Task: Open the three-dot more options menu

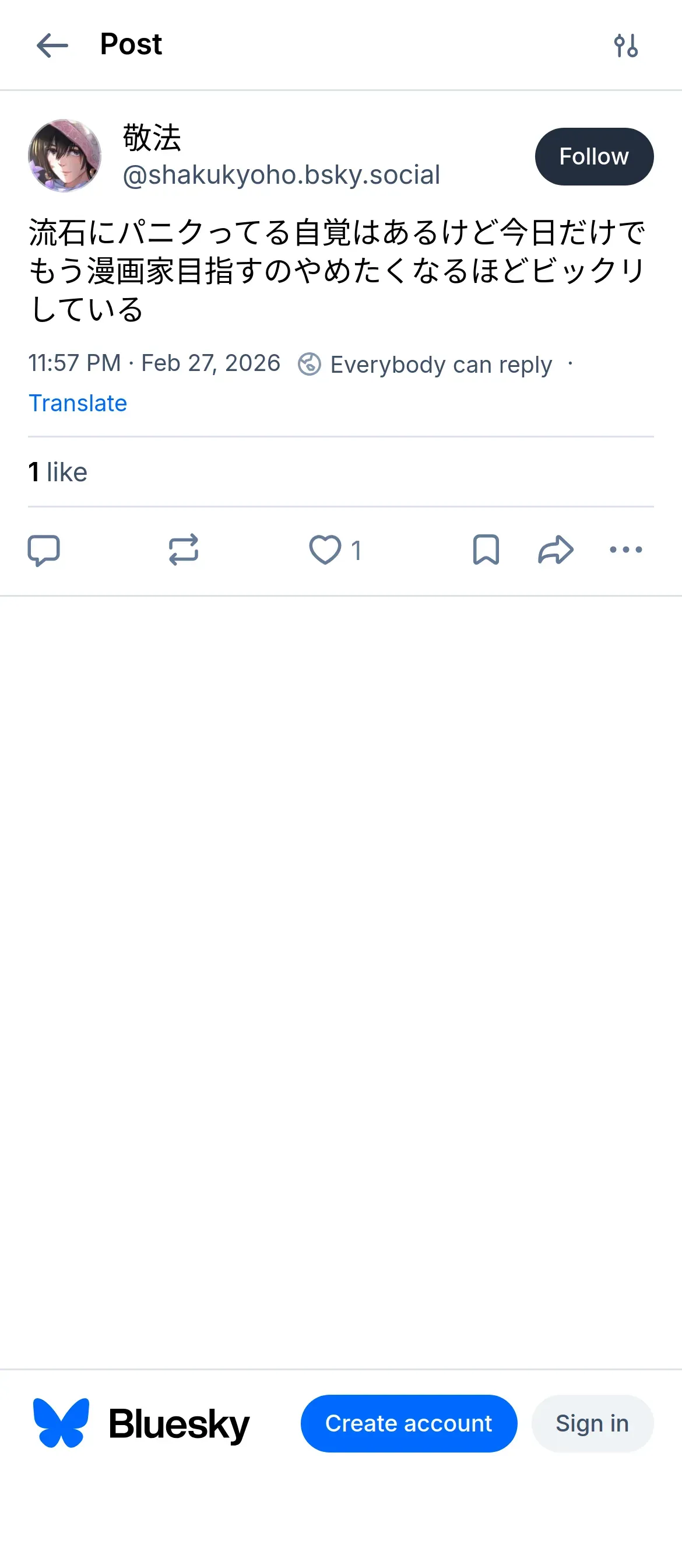Action: click(x=625, y=550)
